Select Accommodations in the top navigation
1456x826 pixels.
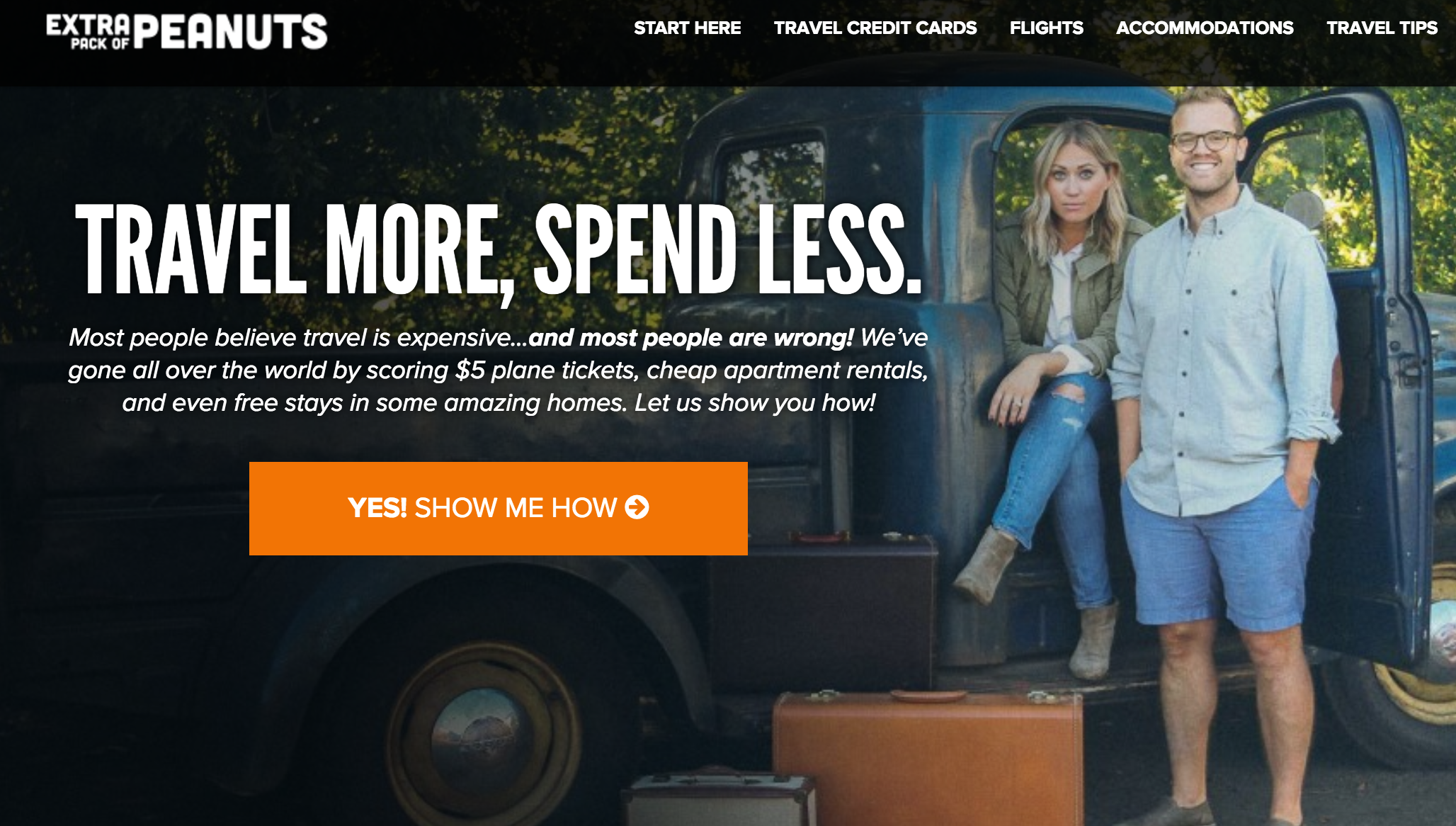(1205, 28)
